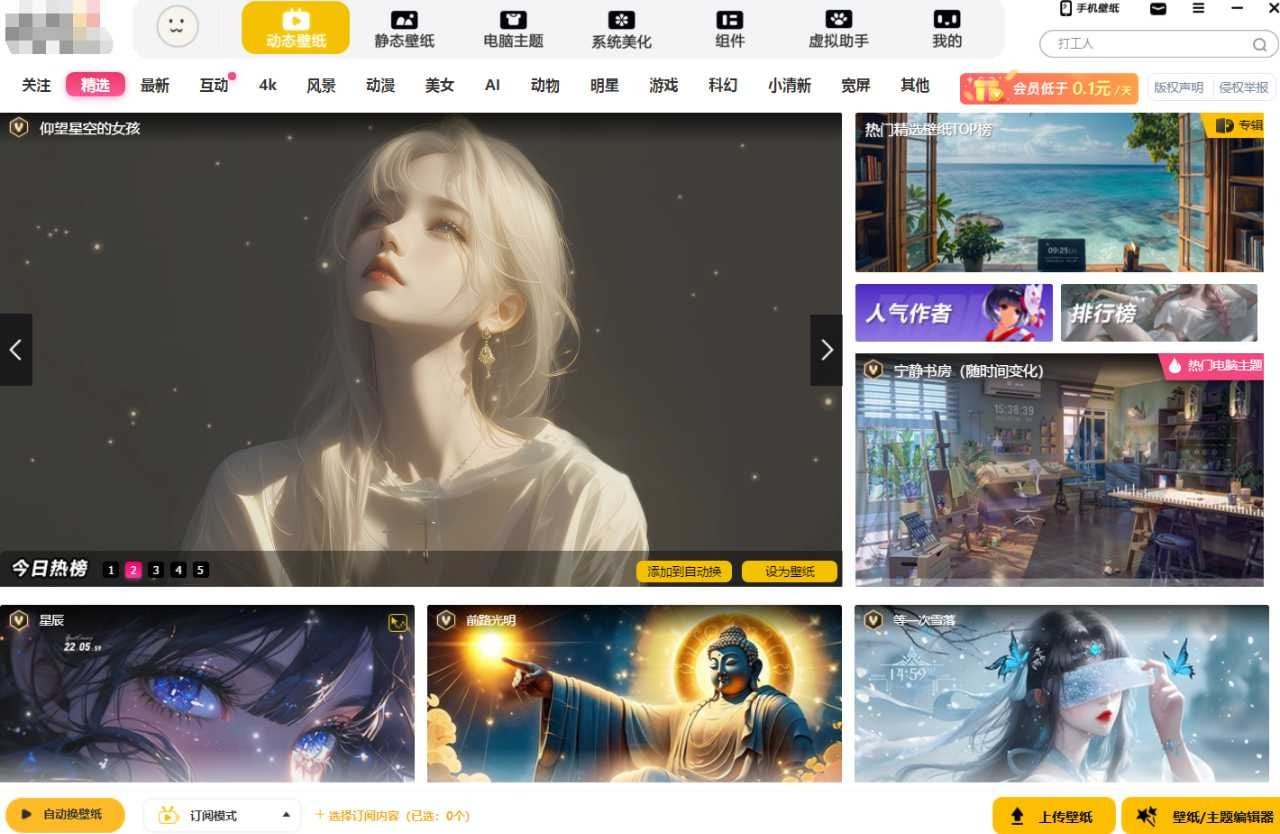Toggle 自动换壁纸 auto-switch playback

(x=62, y=814)
